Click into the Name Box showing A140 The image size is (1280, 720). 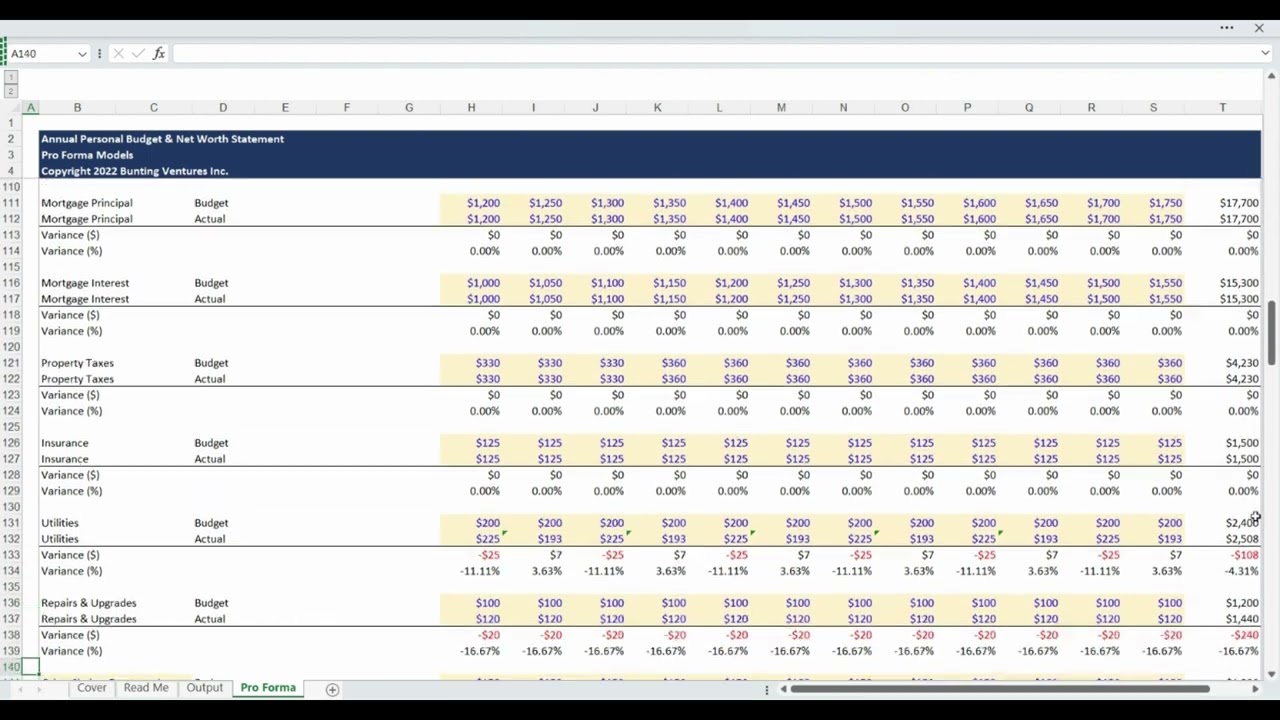pos(40,54)
